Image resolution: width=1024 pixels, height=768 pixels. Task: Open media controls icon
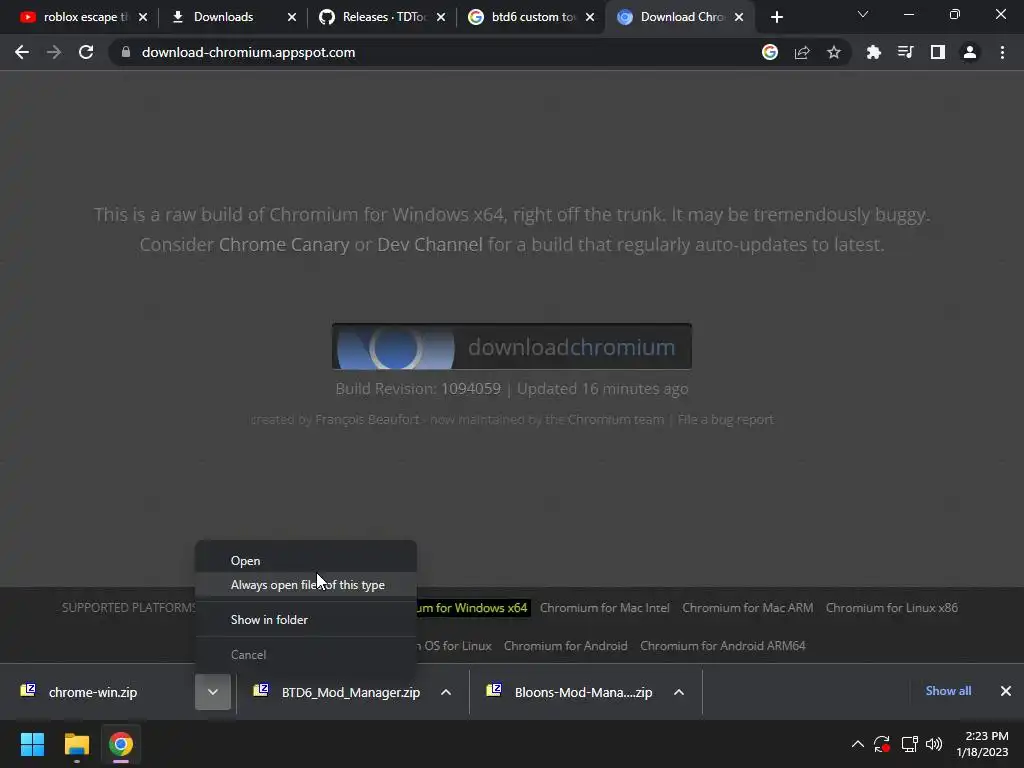point(905,52)
